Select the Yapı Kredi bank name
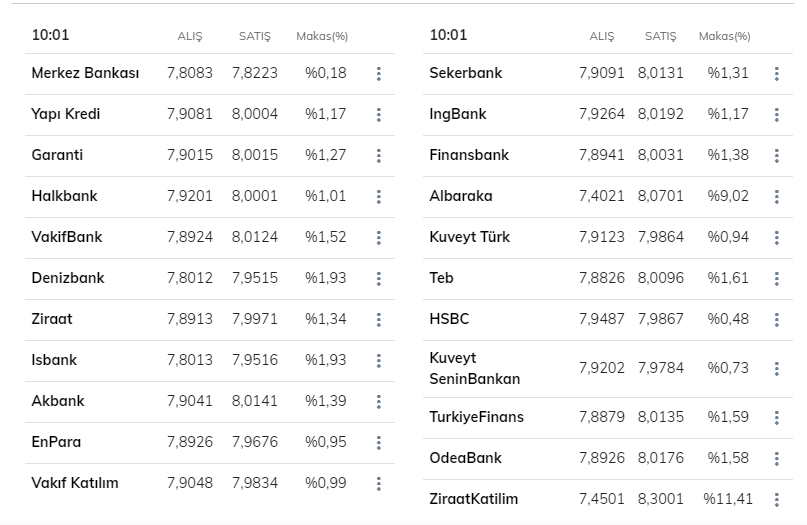 (x=66, y=114)
